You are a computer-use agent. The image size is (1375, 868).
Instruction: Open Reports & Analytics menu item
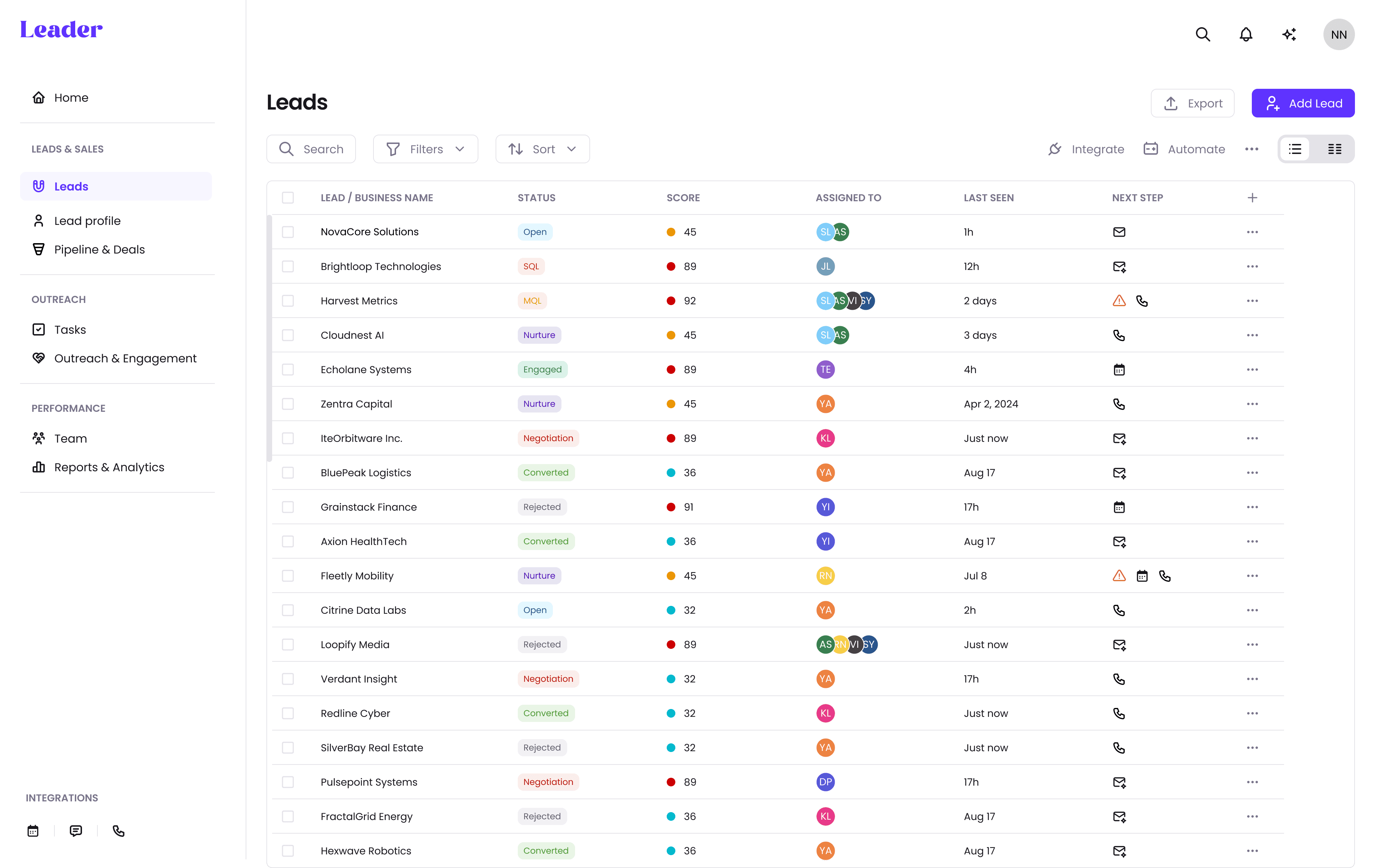click(109, 467)
